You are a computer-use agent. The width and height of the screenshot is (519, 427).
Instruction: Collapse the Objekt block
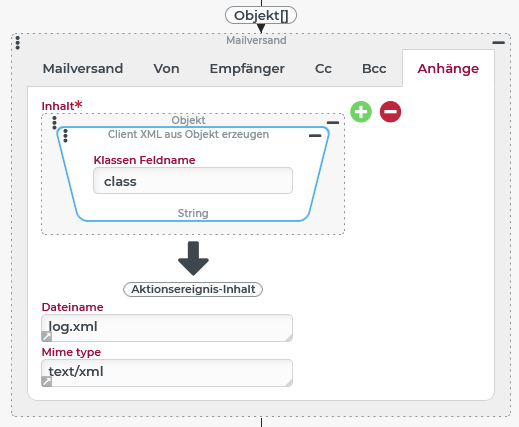point(333,123)
